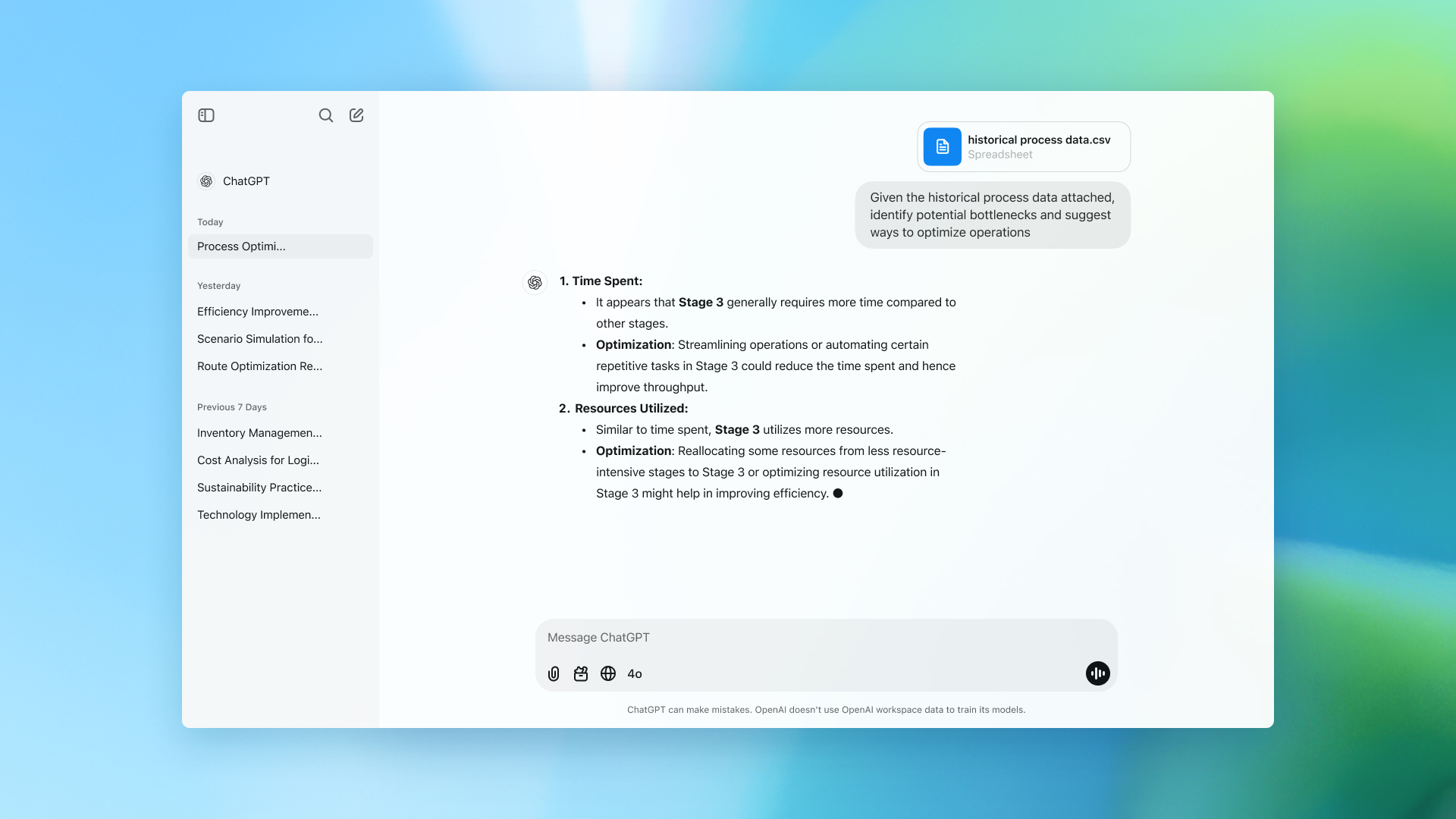Select Process Optimi... active conversation
The image size is (1456, 819).
coord(281,245)
